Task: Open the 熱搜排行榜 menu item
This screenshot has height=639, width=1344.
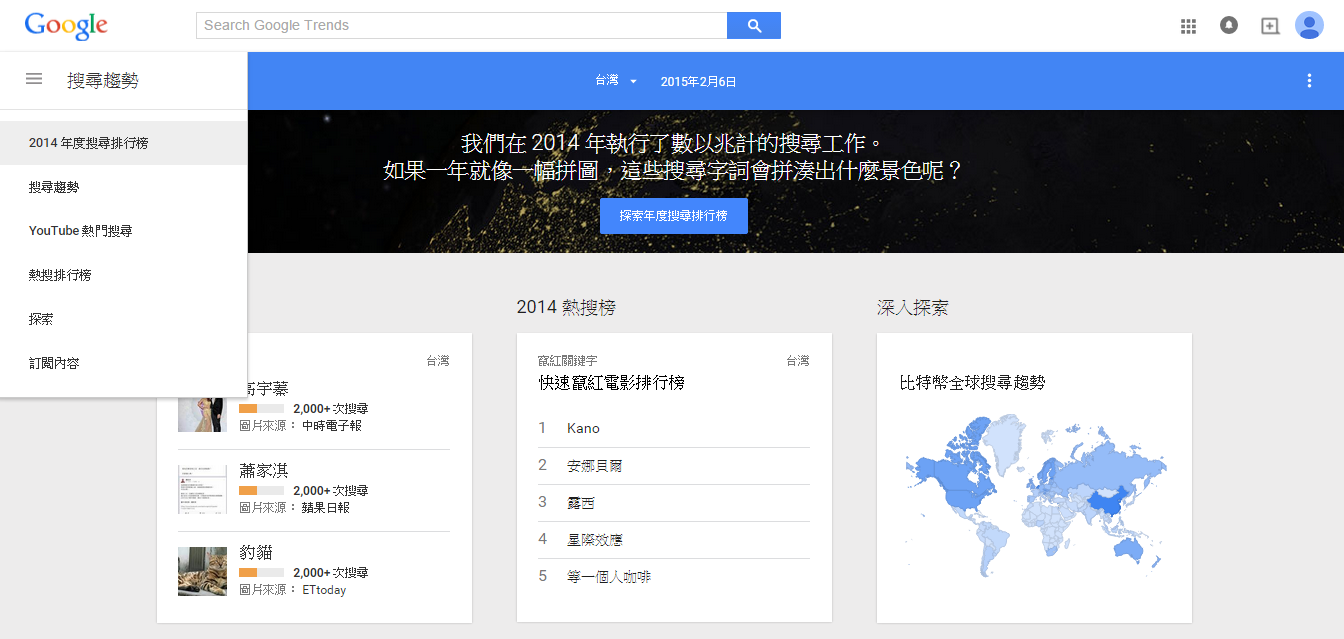Action: pos(124,275)
